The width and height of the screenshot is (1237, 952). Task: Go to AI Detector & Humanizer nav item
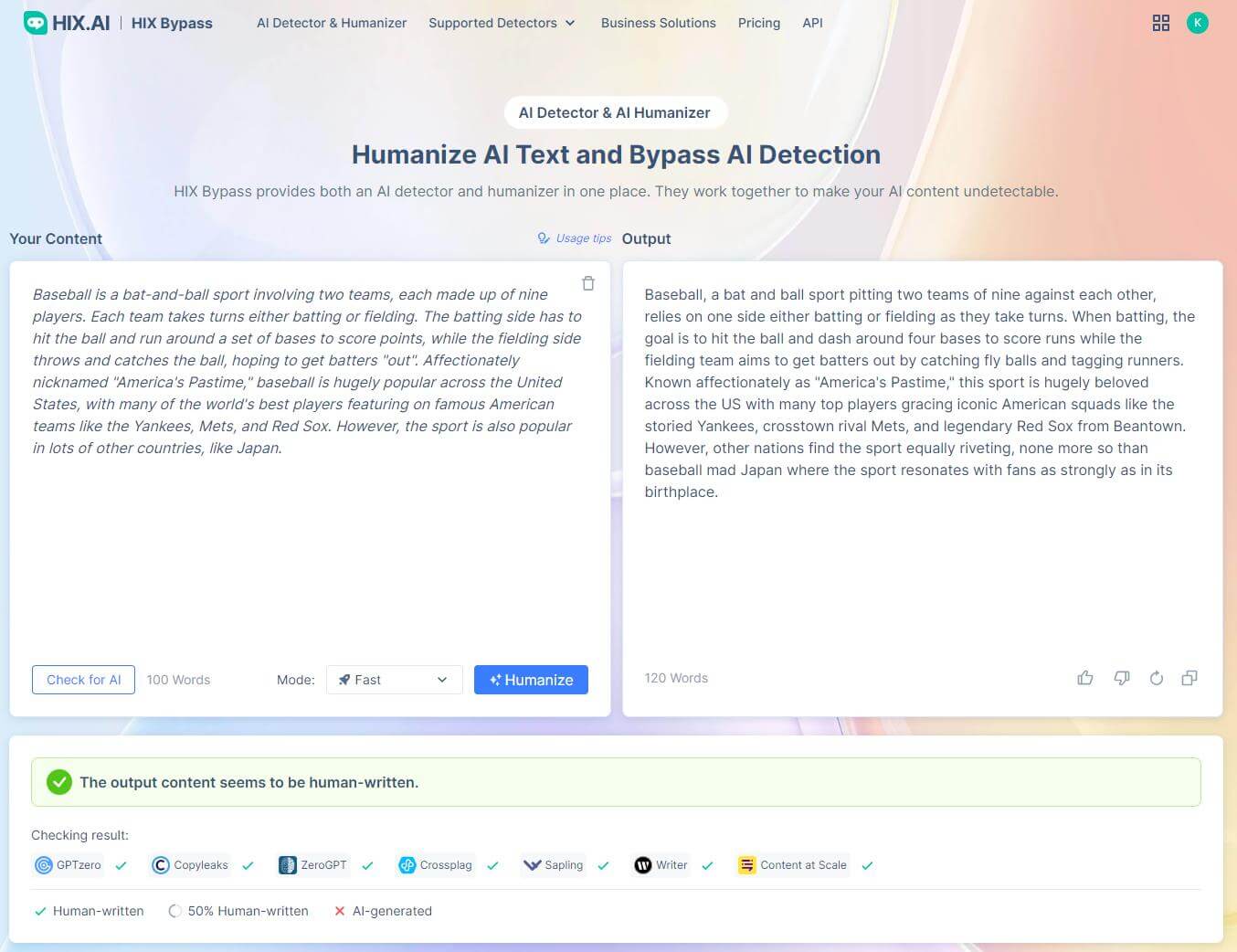(x=332, y=23)
